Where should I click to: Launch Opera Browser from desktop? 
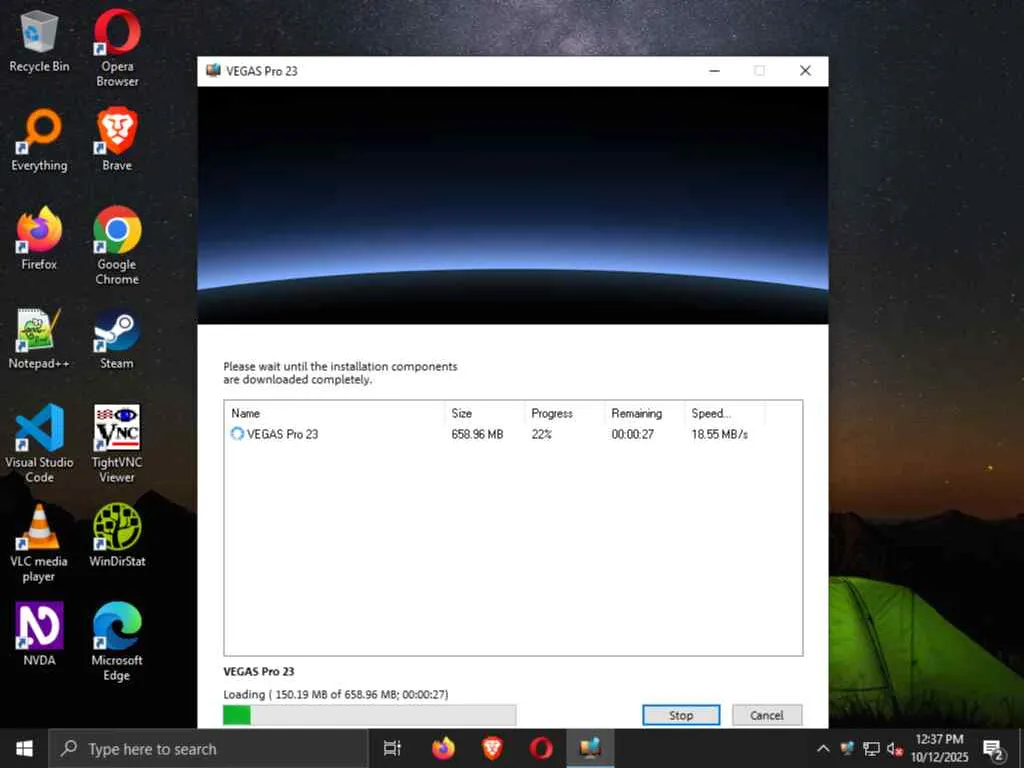point(118,47)
